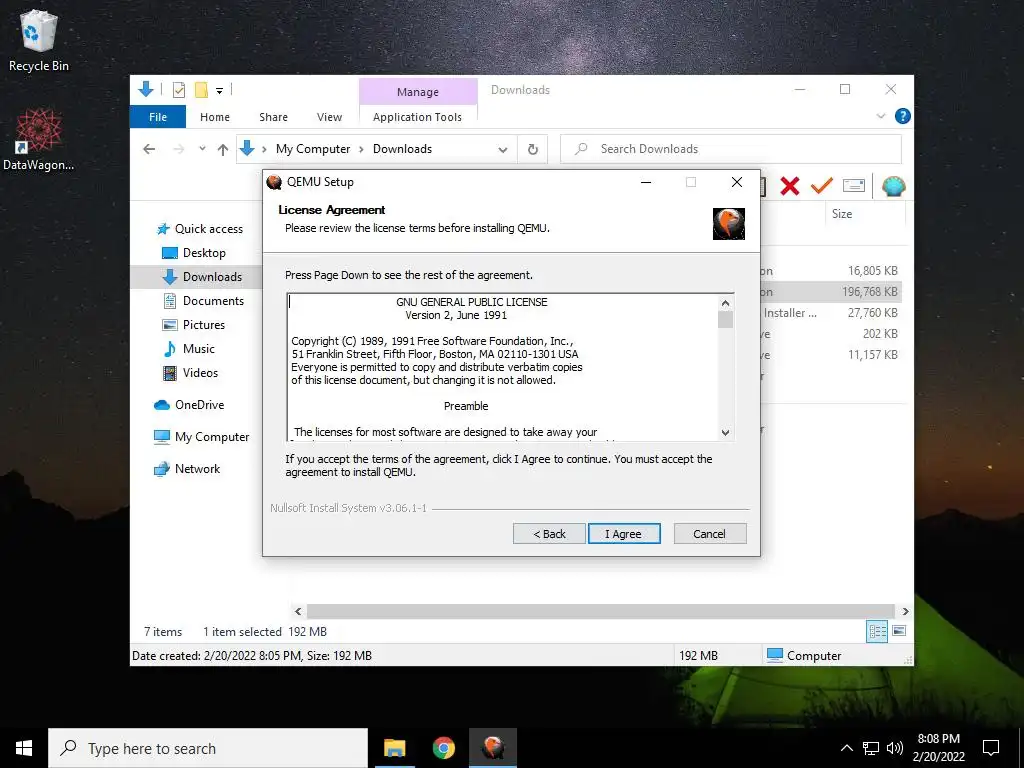Click the rename icon in toolbar
This screenshot has width=1024, height=768.
click(x=854, y=186)
